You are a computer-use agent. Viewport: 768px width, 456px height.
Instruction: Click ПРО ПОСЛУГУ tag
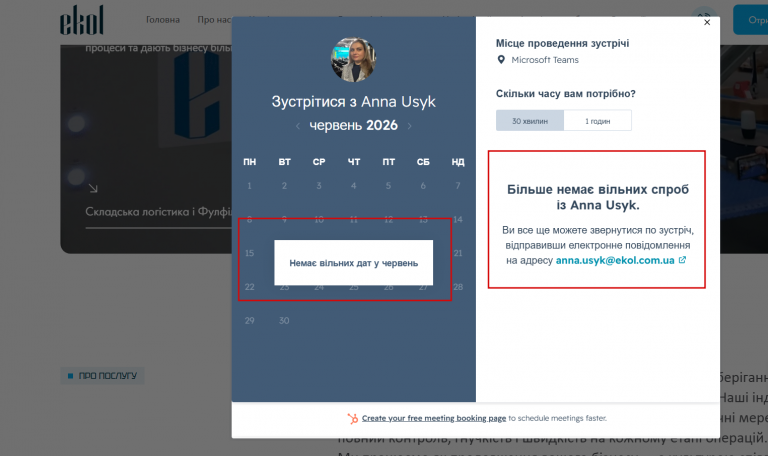tap(102, 376)
